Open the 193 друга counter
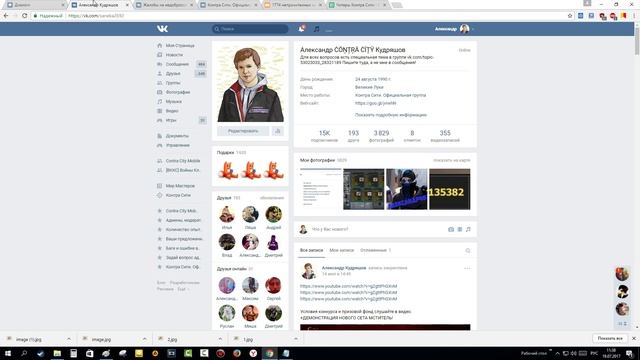 (x=353, y=136)
